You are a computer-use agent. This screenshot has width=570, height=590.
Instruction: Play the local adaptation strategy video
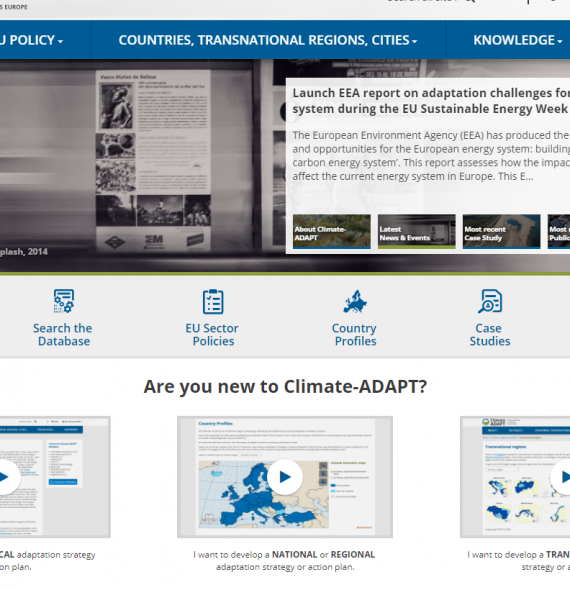(x=4, y=477)
